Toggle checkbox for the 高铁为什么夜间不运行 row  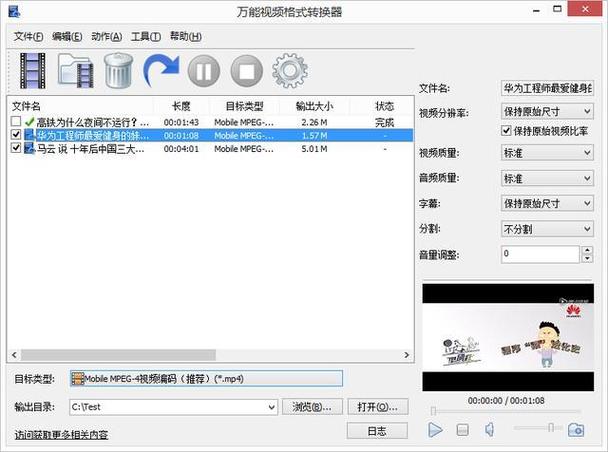pyautogui.click(x=16, y=121)
